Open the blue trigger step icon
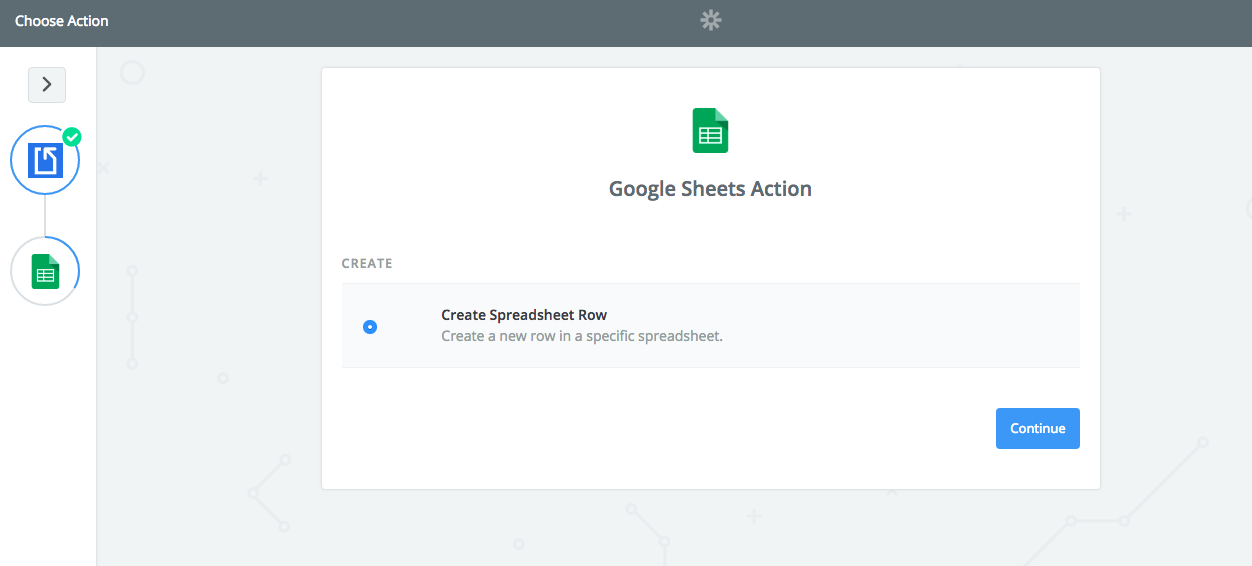1252x566 pixels. click(x=45, y=160)
